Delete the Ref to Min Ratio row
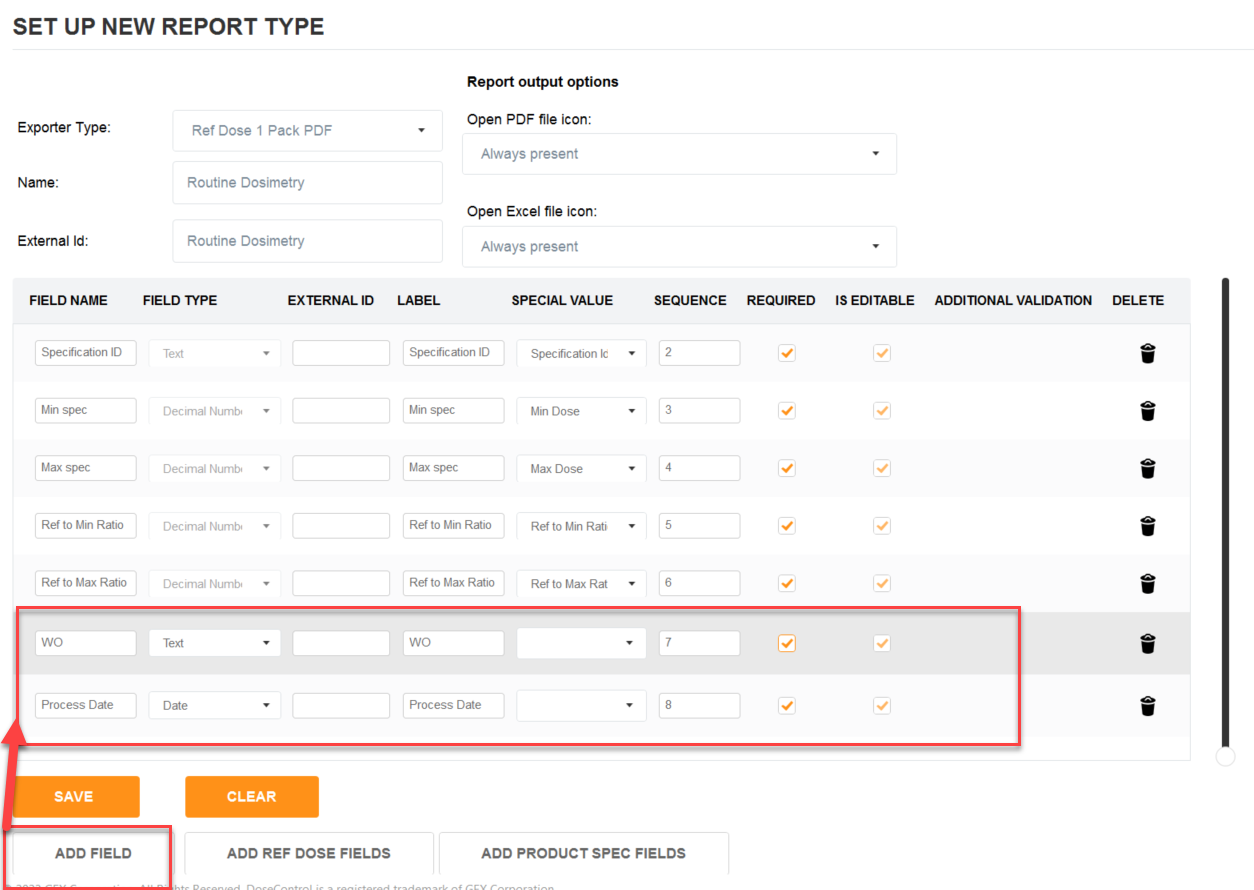Viewport: 1254px width, 890px height. coord(1148,526)
